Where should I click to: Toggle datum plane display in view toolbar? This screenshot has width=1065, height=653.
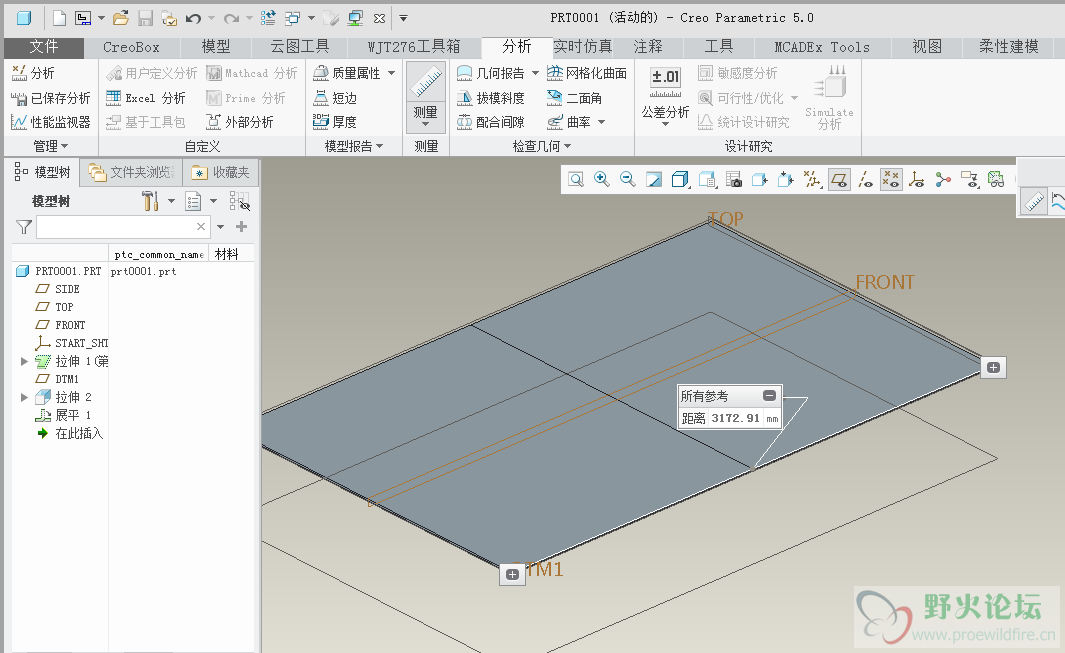point(839,179)
